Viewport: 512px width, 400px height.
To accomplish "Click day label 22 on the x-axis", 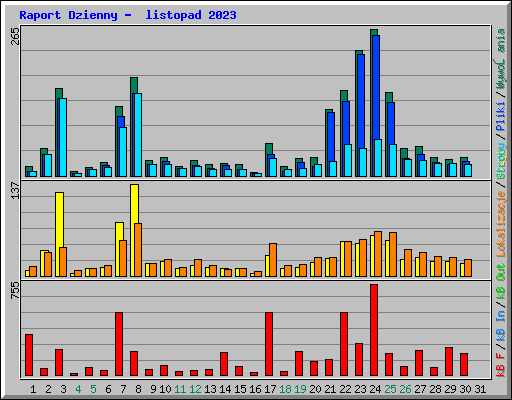I will coord(345,389).
